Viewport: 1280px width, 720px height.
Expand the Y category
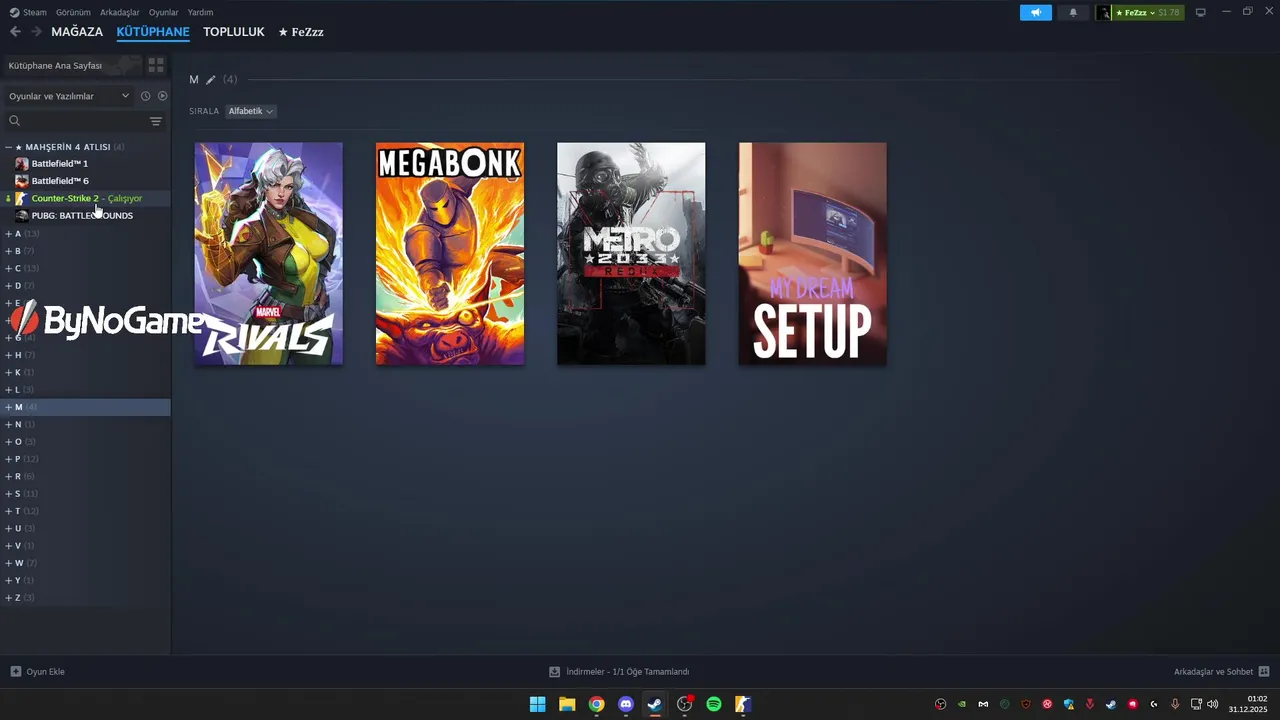coord(8,580)
